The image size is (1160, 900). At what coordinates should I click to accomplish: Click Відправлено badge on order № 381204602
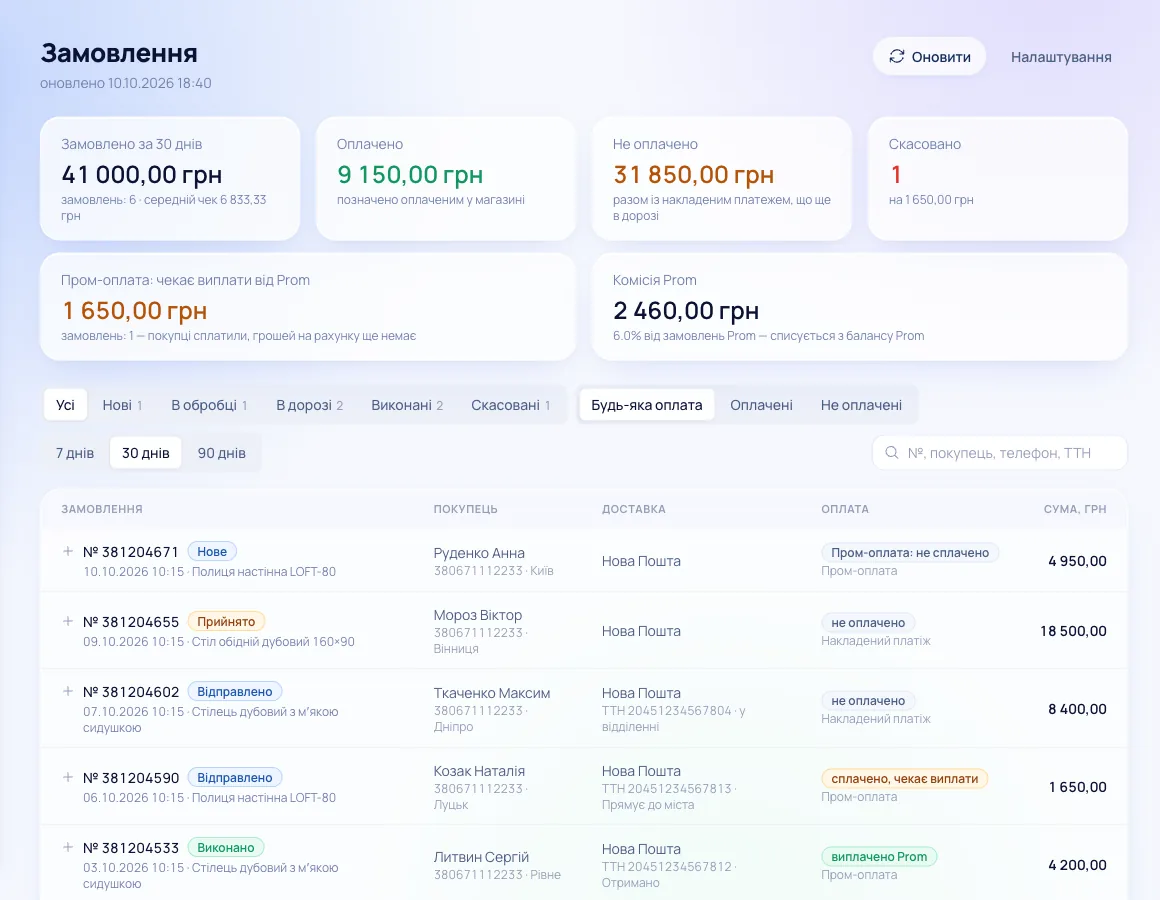click(x=235, y=691)
